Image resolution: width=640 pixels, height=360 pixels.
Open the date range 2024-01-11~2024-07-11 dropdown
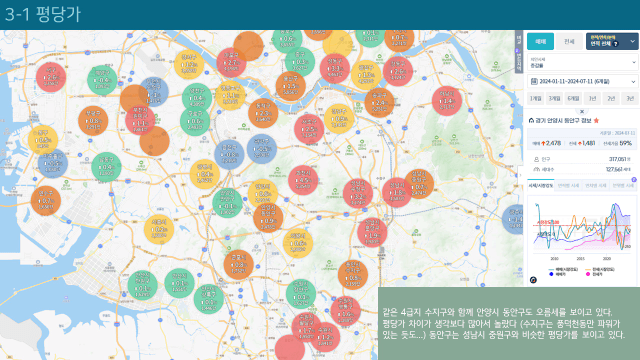tap(582, 82)
